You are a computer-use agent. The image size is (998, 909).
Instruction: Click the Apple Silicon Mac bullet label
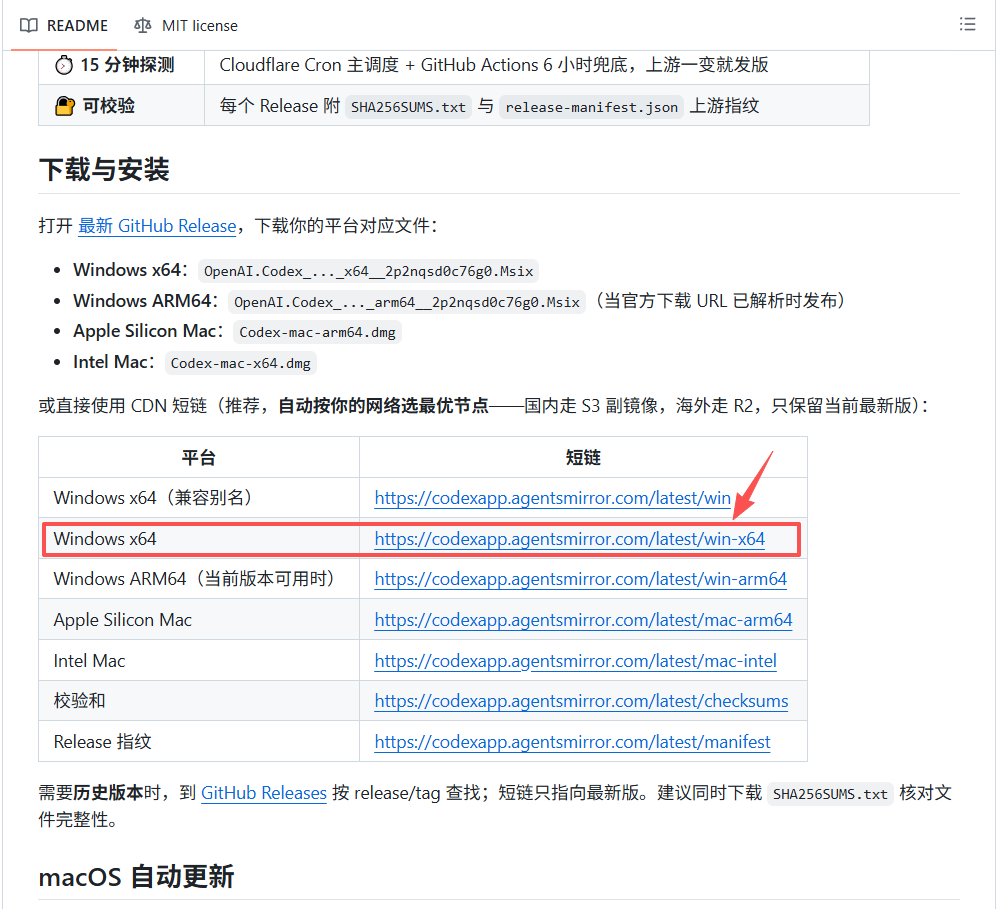click(x=148, y=331)
